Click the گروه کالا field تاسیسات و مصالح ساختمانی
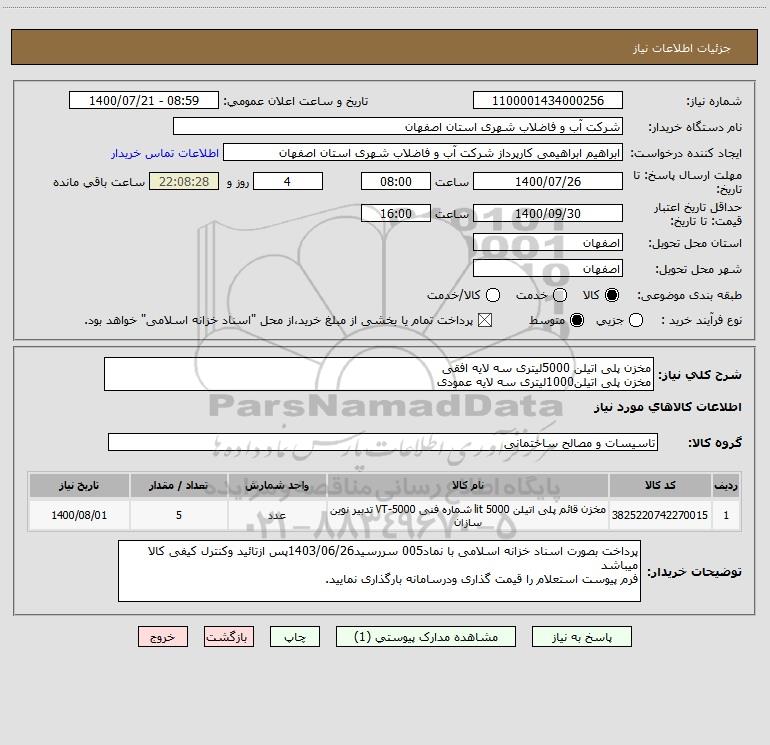Viewport: 770px width, 745px height. (383, 442)
